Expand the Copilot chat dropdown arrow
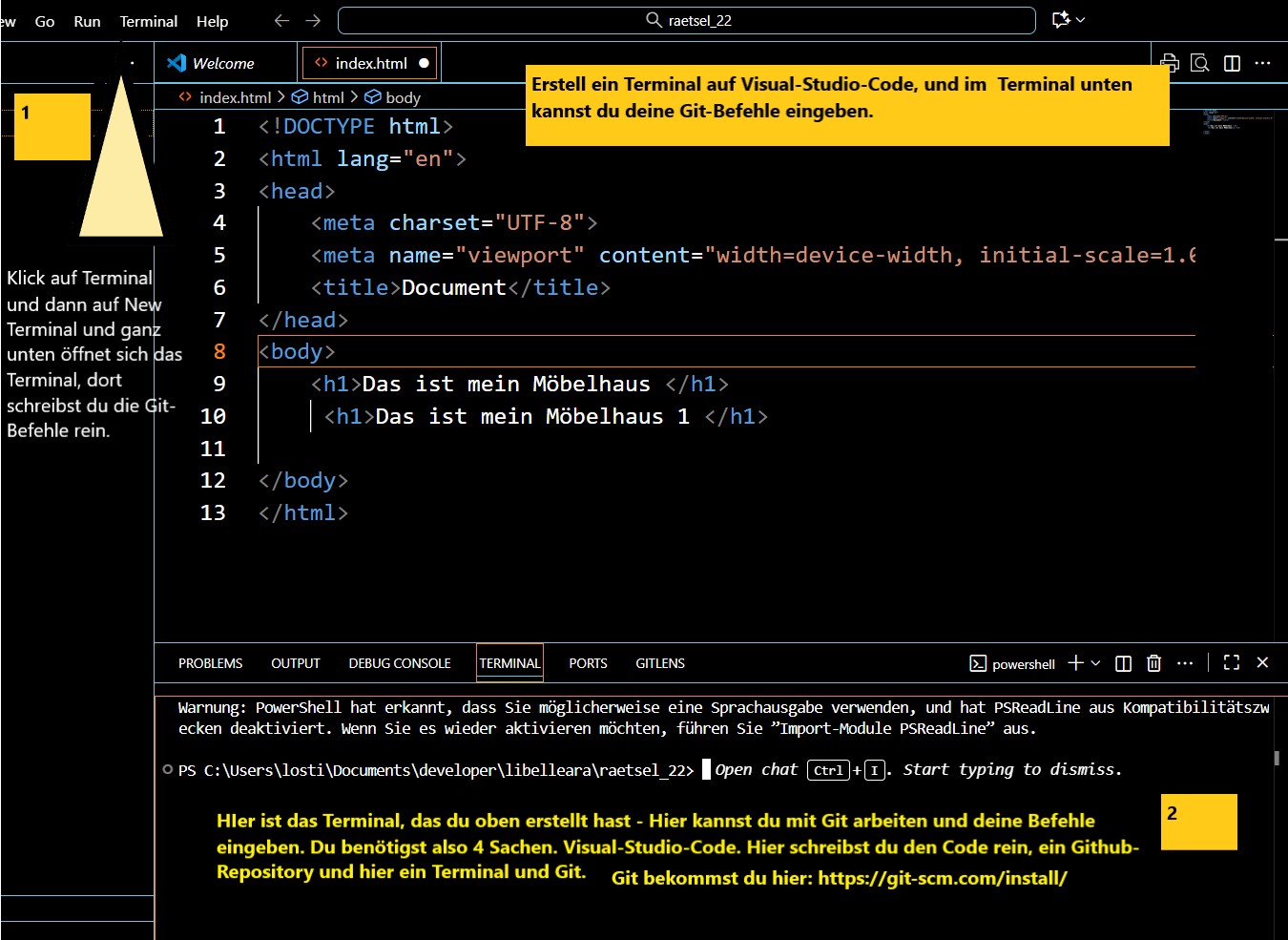Image resolution: width=1288 pixels, height=940 pixels. (1081, 20)
